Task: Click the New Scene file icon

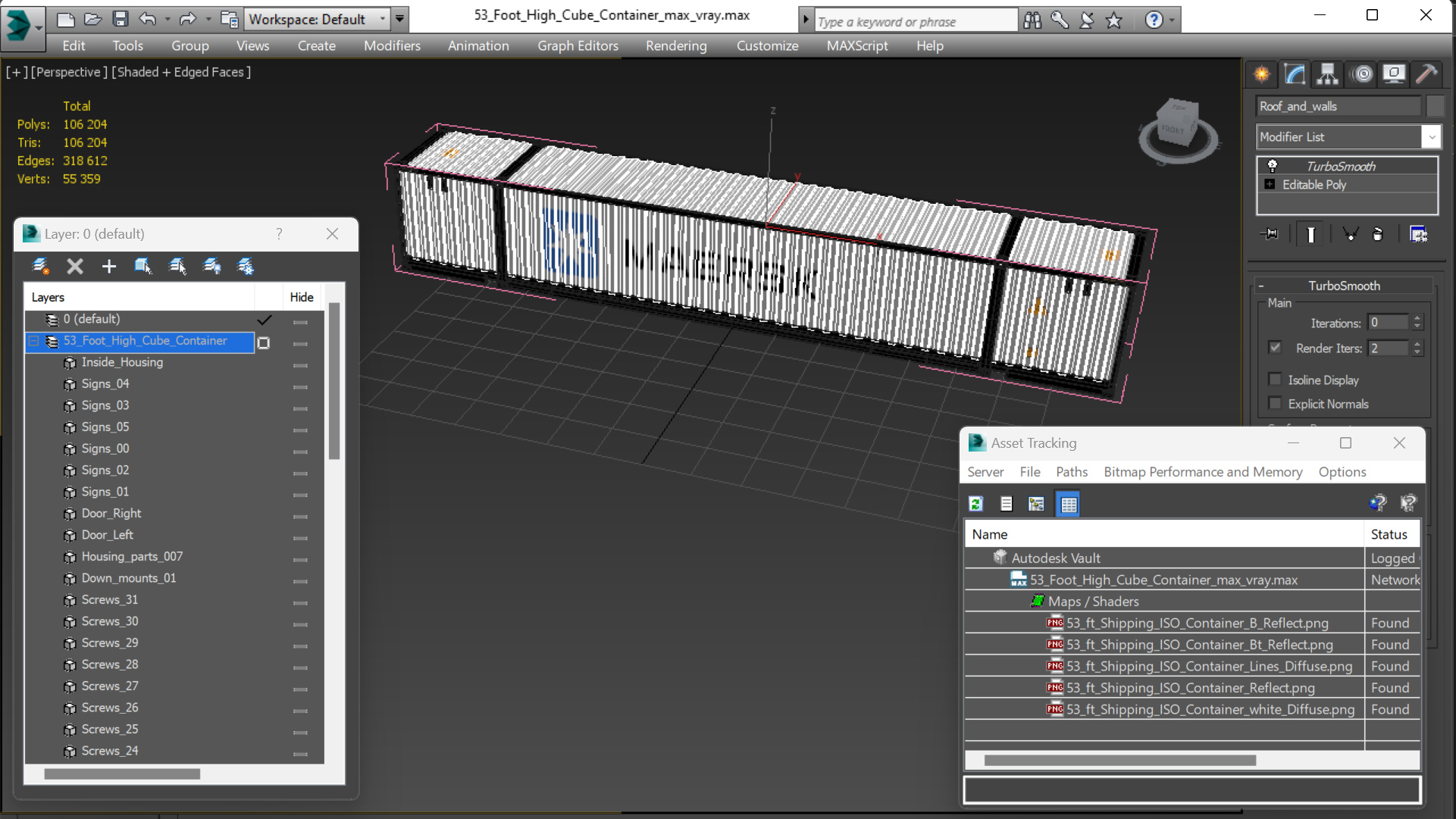Action: (66, 19)
